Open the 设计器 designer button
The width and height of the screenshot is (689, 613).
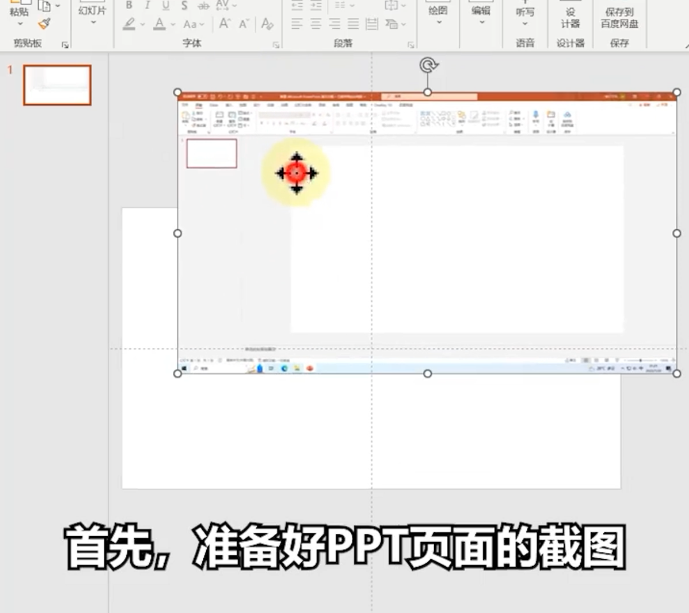[x=570, y=15]
